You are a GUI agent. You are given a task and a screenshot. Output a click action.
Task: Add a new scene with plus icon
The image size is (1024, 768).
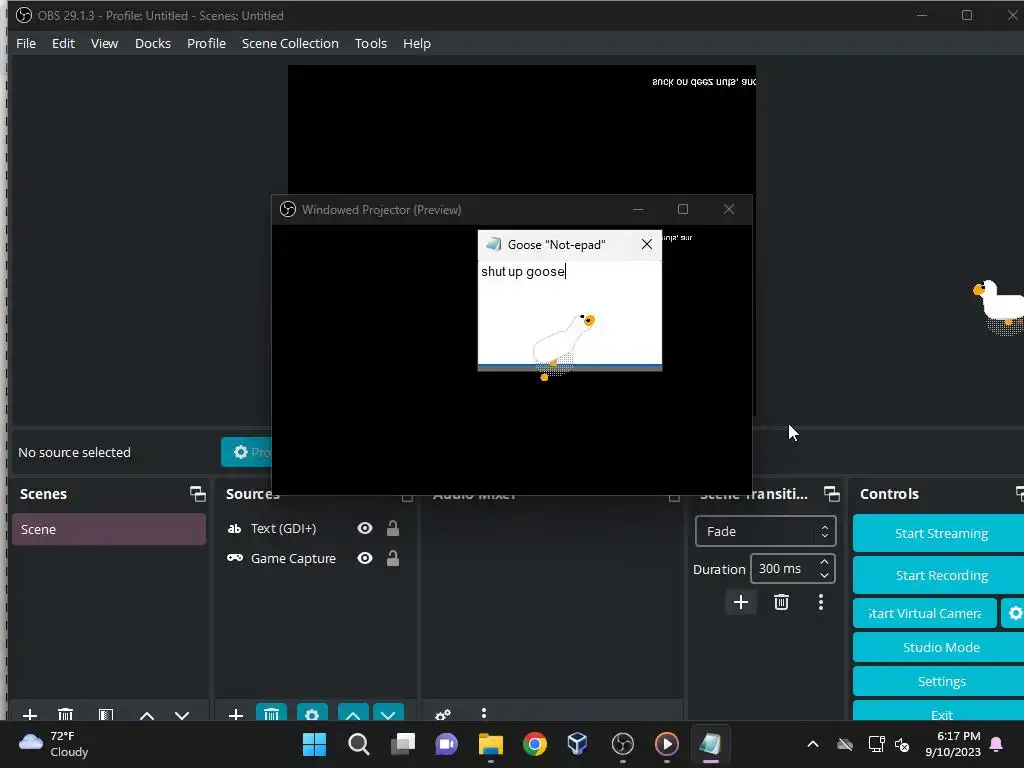(x=29, y=714)
